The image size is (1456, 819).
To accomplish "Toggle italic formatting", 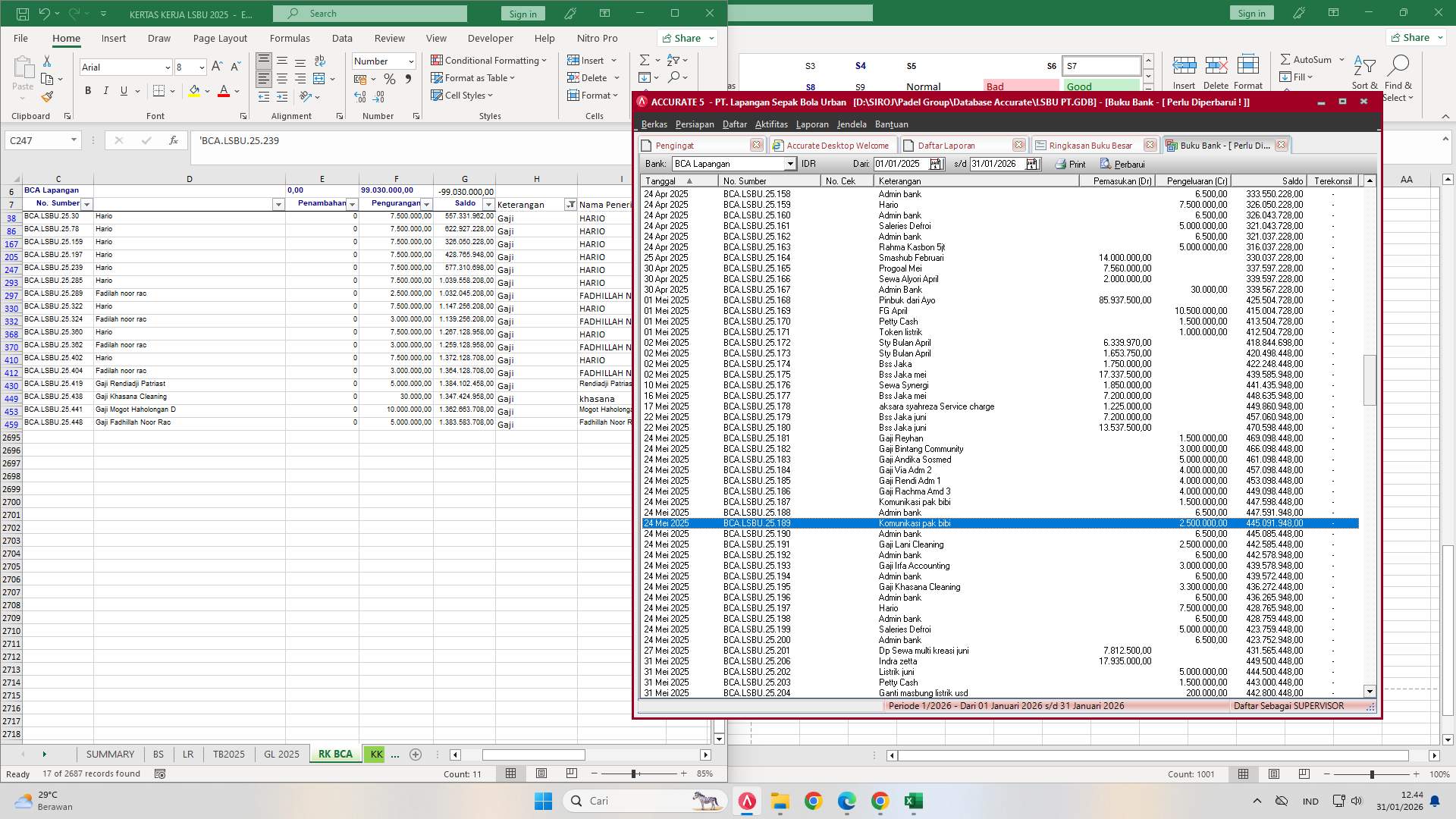I will coord(106,91).
